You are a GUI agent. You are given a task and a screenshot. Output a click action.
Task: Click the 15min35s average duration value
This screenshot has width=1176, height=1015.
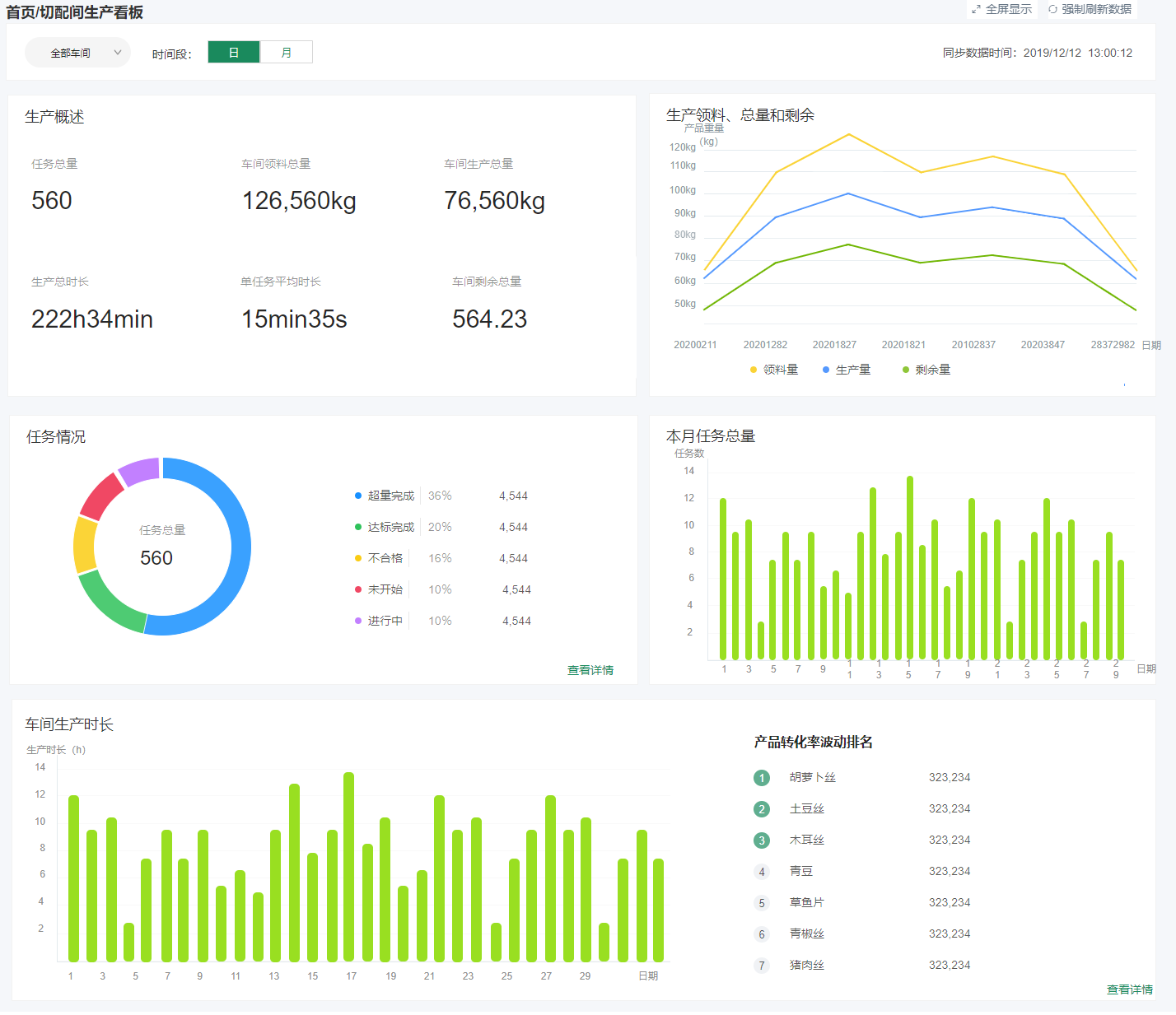[294, 319]
